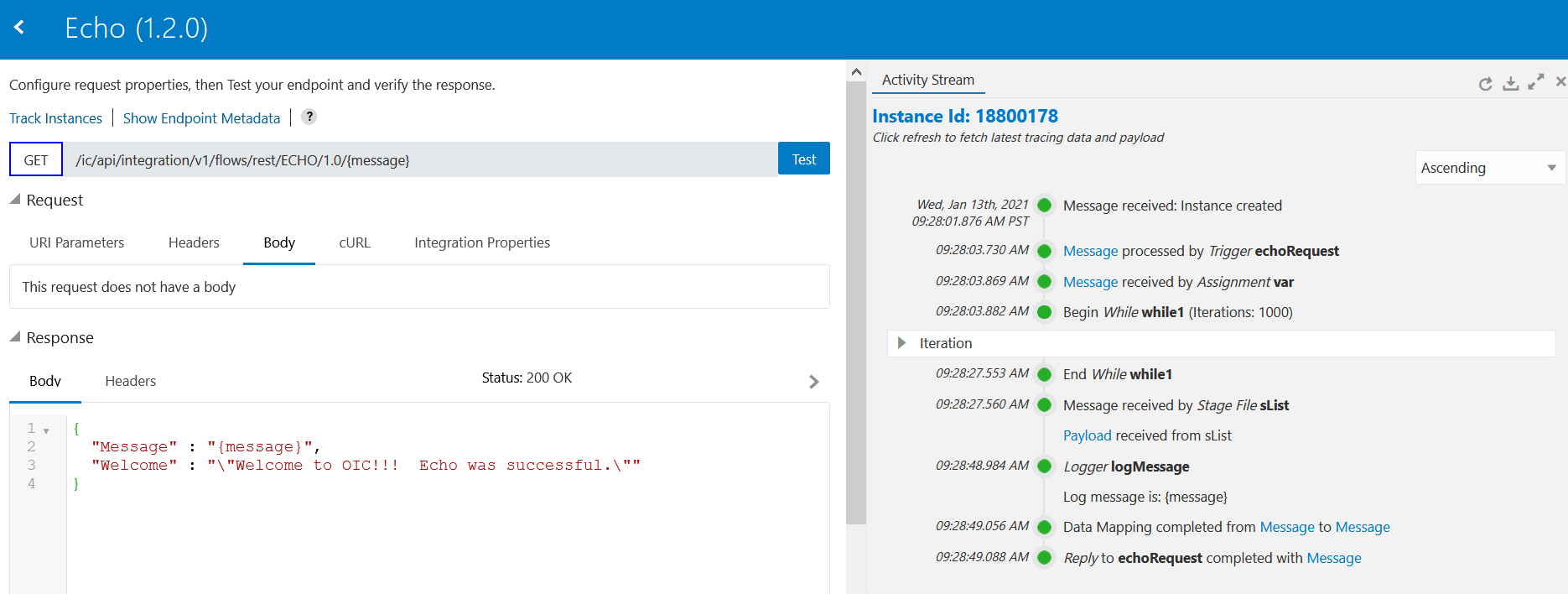1568x594 pixels.
Task: Open the GET method selector
Action: click(36, 159)
